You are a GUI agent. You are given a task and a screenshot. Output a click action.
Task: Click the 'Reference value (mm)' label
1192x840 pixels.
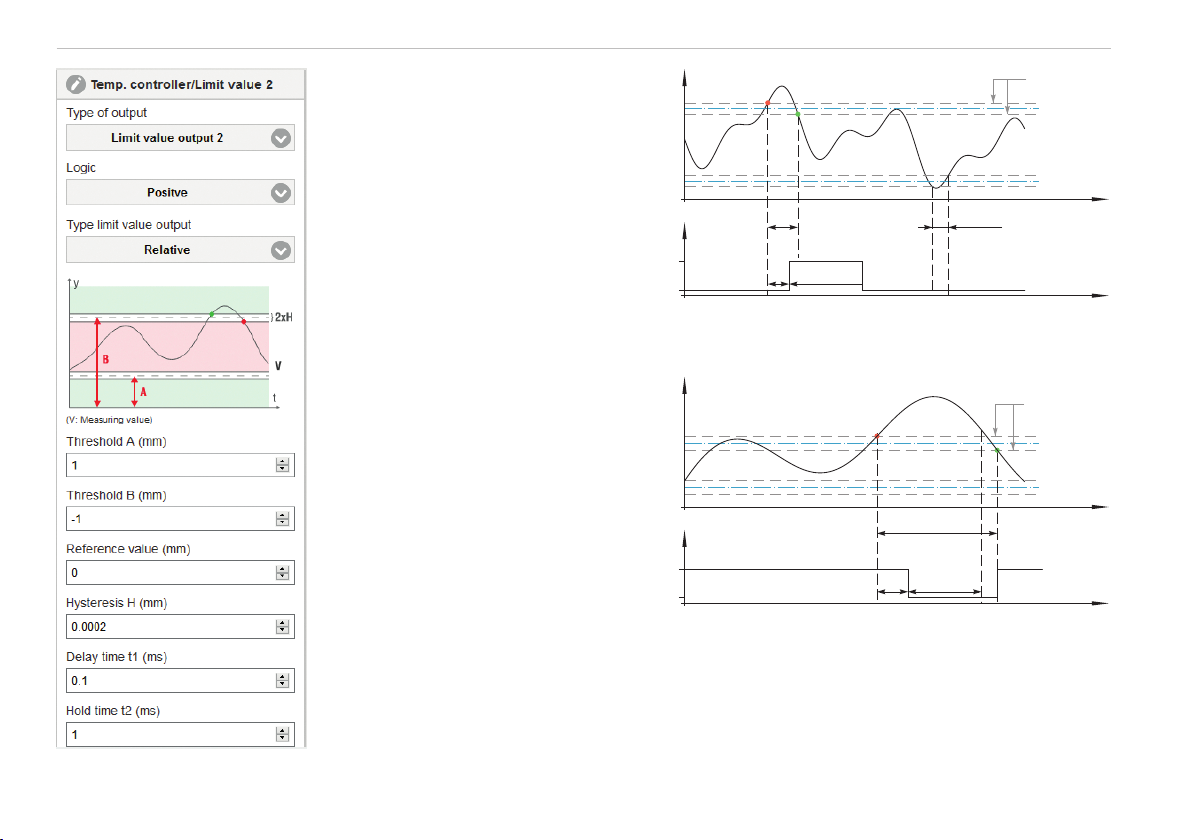tap(128, 549)
